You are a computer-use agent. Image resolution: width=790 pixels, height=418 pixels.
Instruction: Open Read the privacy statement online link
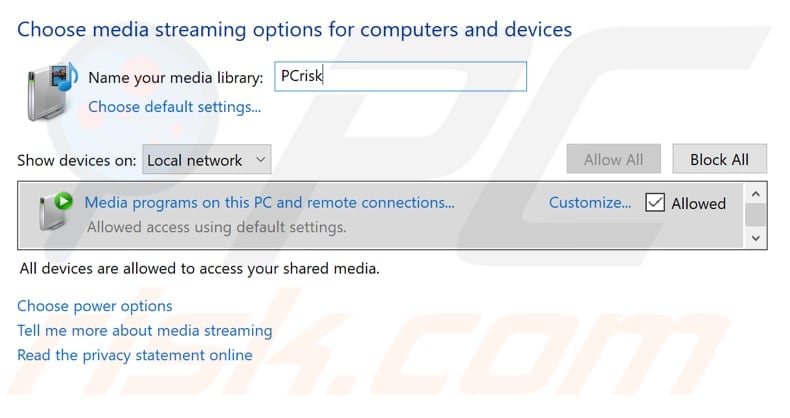click(135, 355)
